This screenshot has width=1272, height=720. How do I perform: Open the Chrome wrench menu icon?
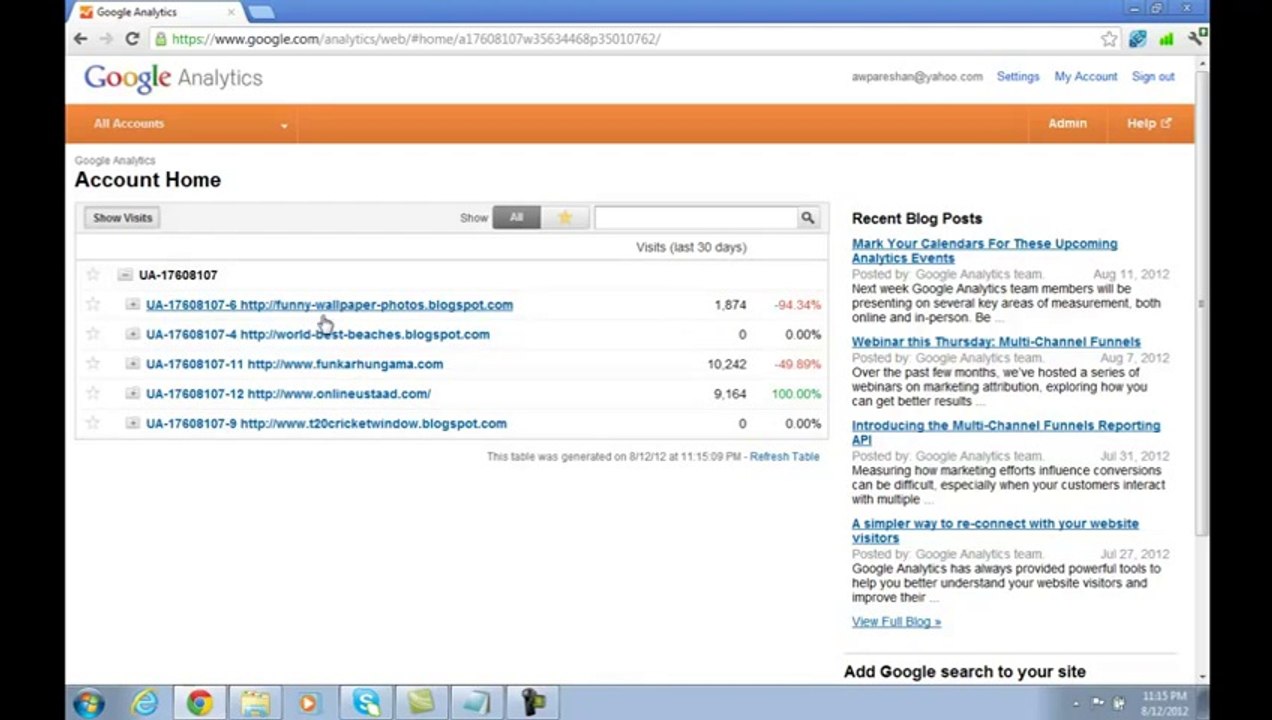point(1196,39)
